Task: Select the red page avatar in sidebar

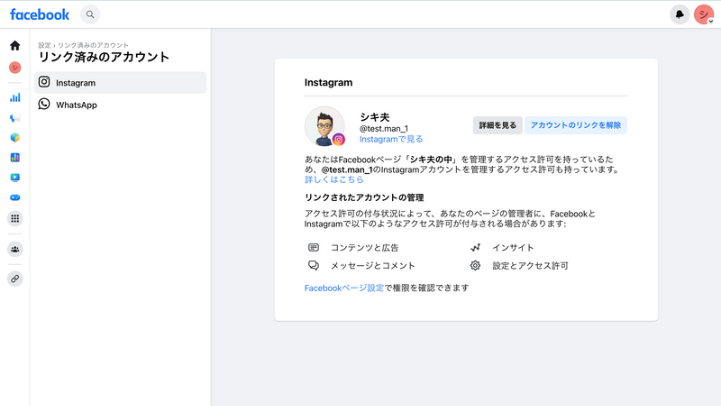Action: [15, 68]
